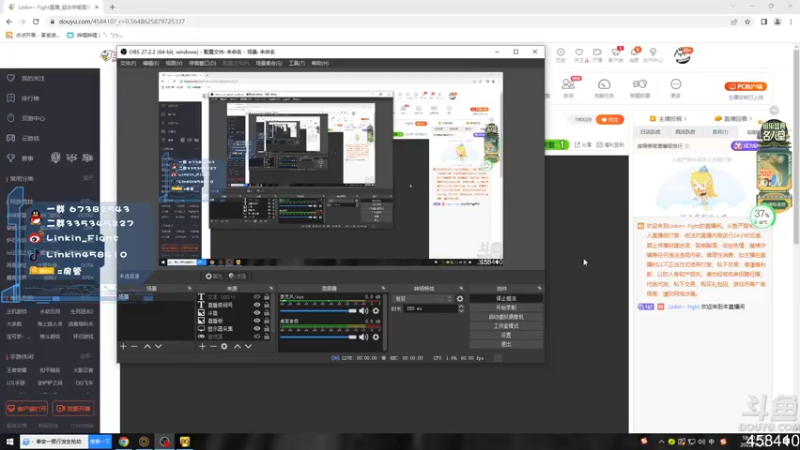
Task: Toggle visibility of 斗鱼 image source
Action: 257,313
